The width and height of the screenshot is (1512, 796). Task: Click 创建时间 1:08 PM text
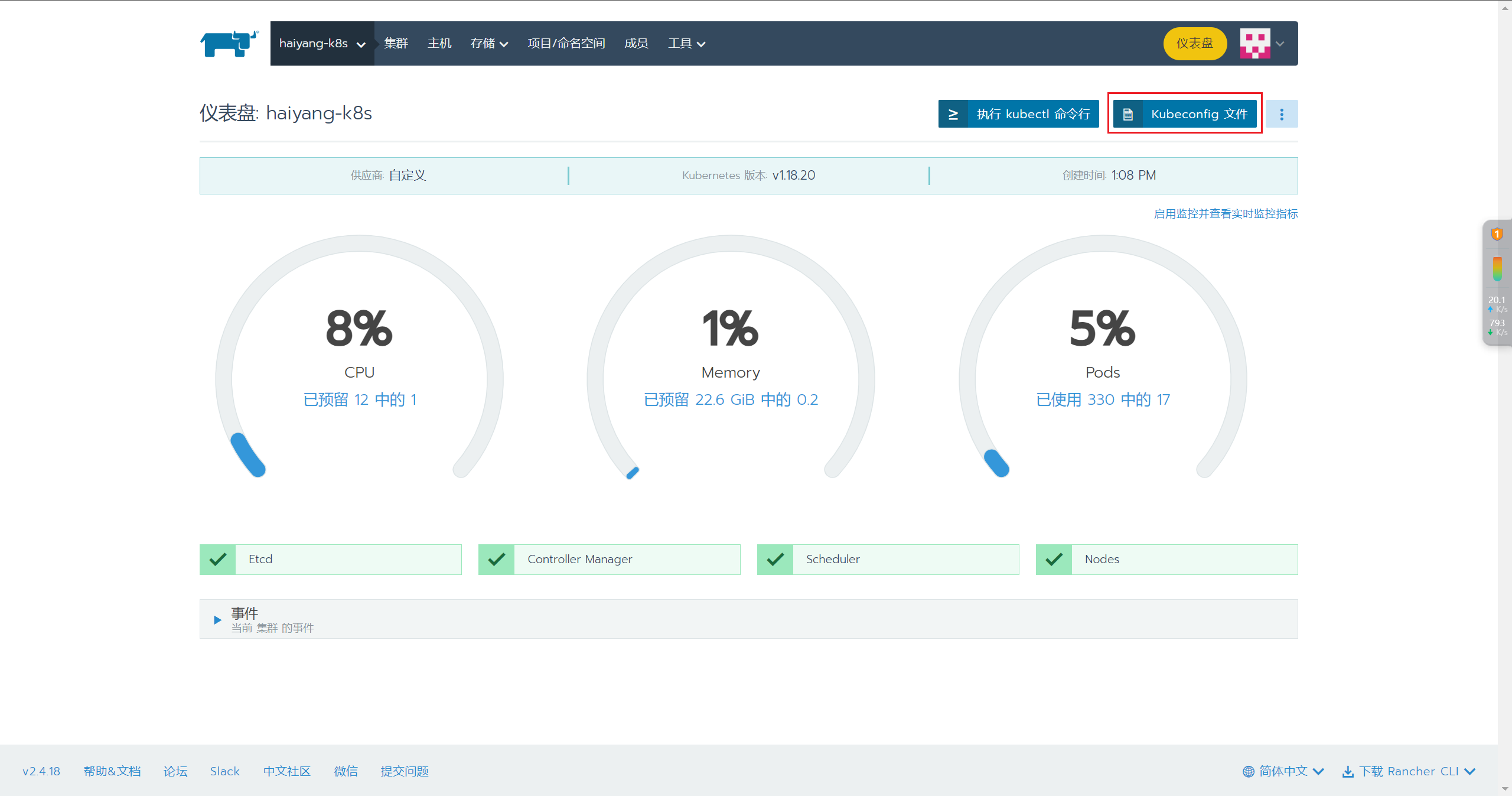pyautogui.click(x=1109, y=176)
